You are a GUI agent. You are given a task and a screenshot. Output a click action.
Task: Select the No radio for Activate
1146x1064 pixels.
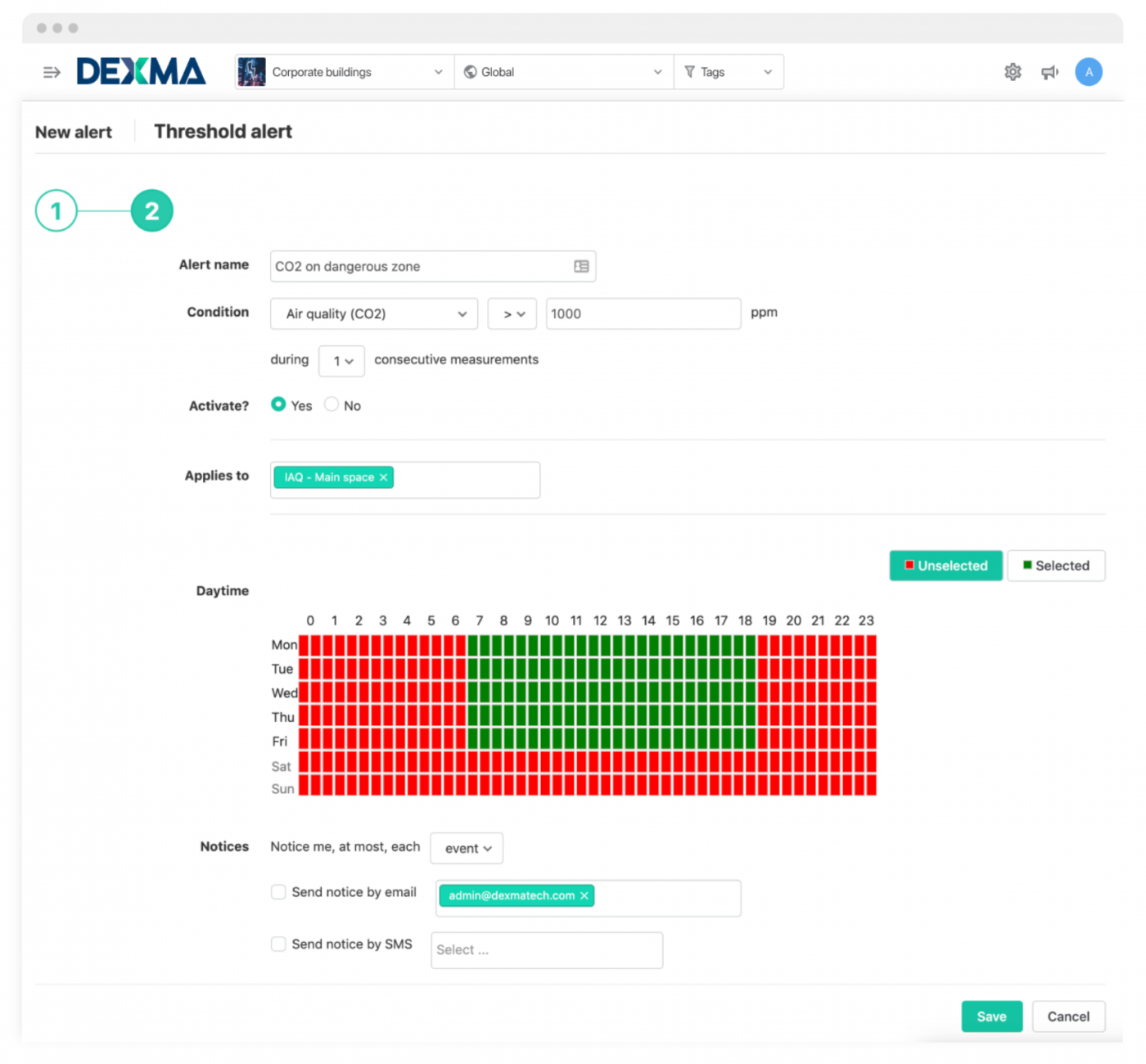332,404
